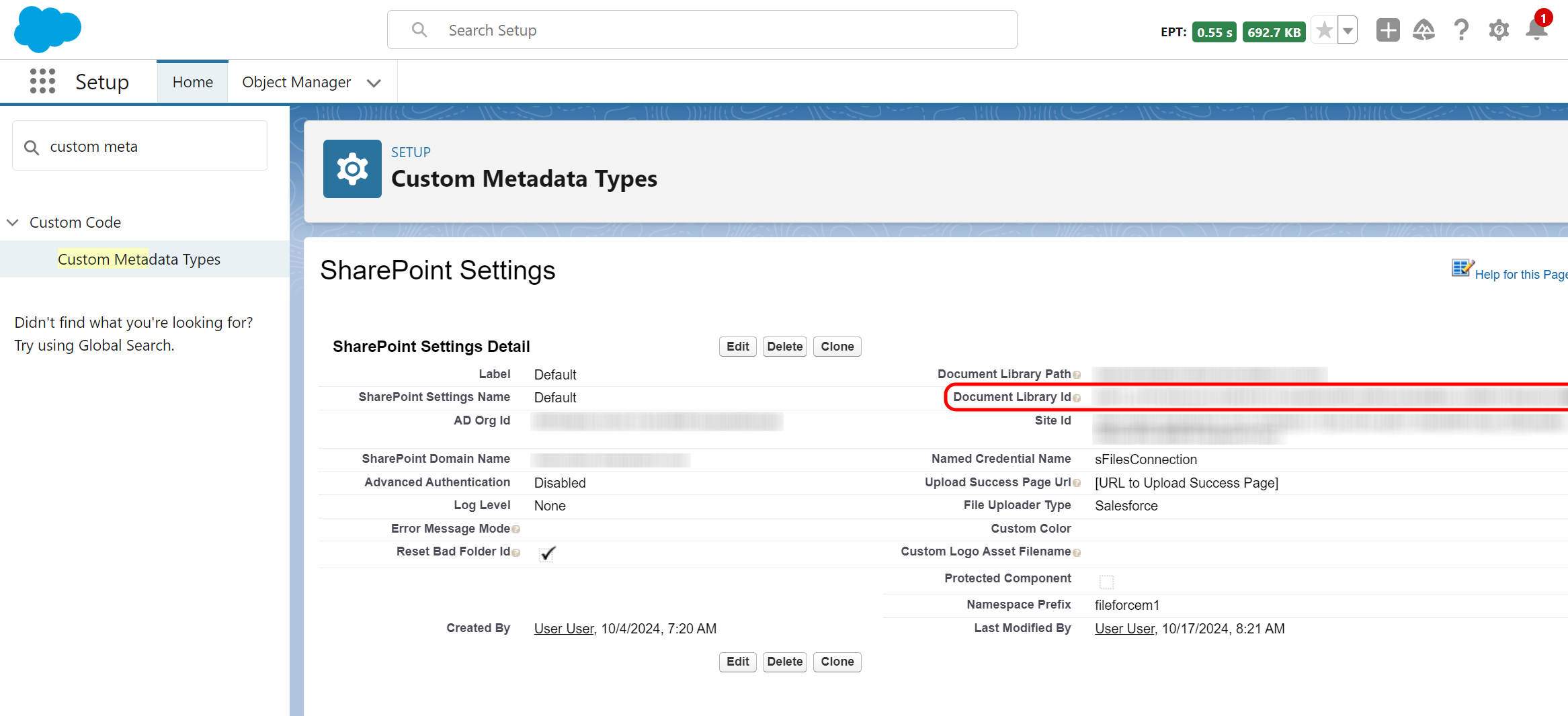
Task: Open the Setup gear menu icon
Action: (1499, 30)
